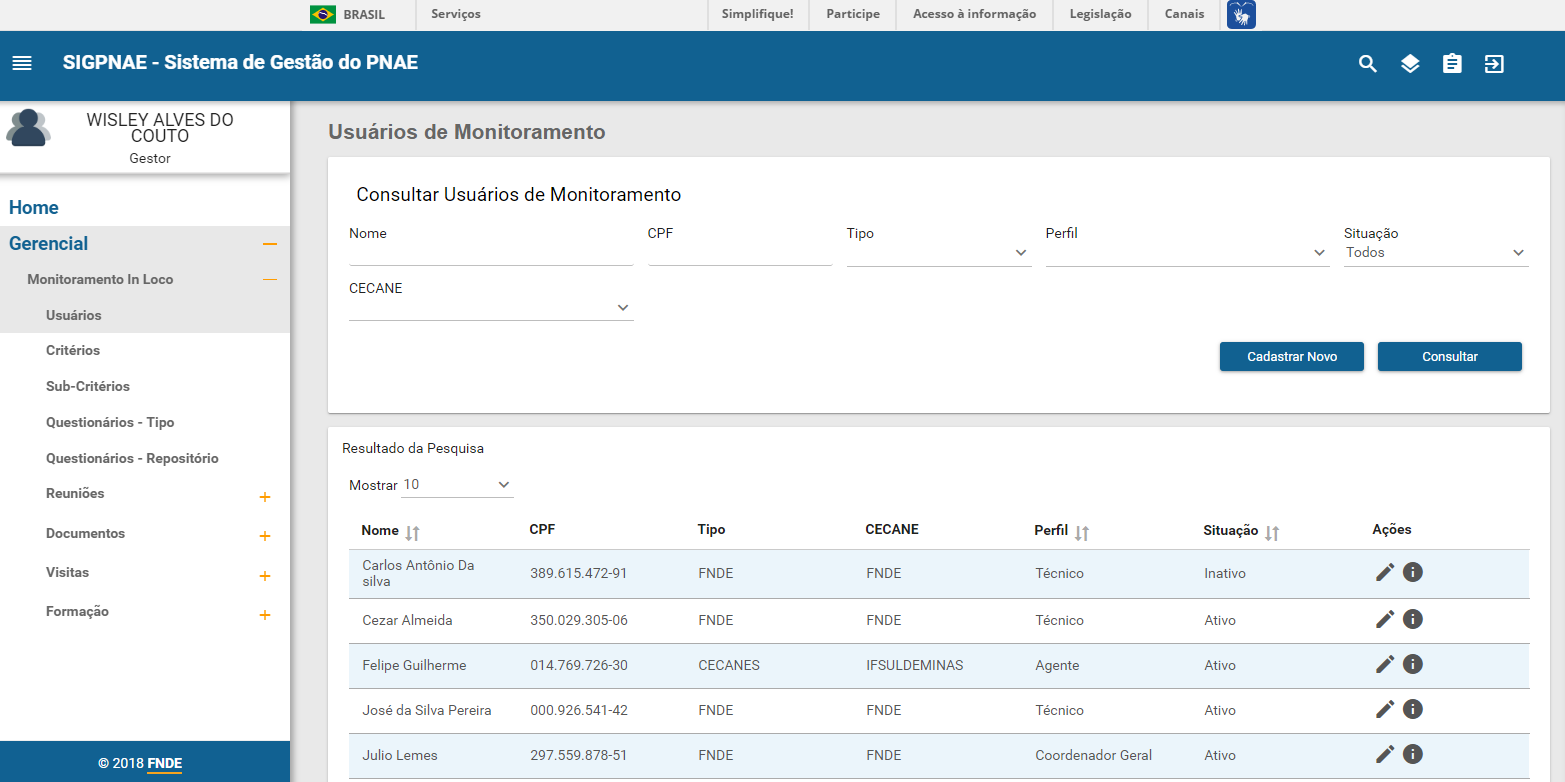Sort results by Nome column

click(412, 533)
